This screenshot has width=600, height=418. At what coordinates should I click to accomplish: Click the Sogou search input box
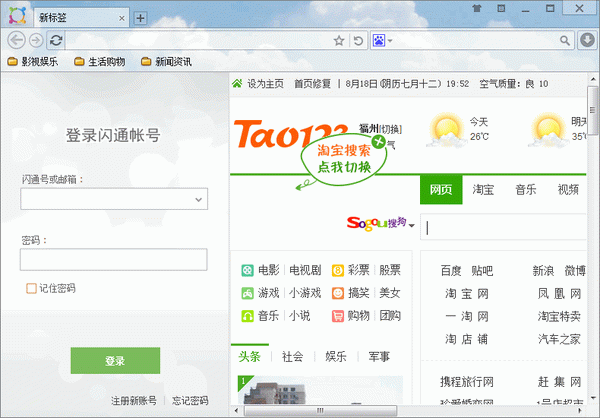coord(503,227)
